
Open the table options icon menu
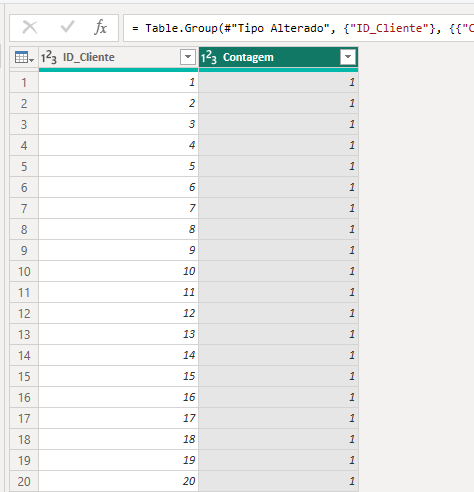[x=24, y=58]
